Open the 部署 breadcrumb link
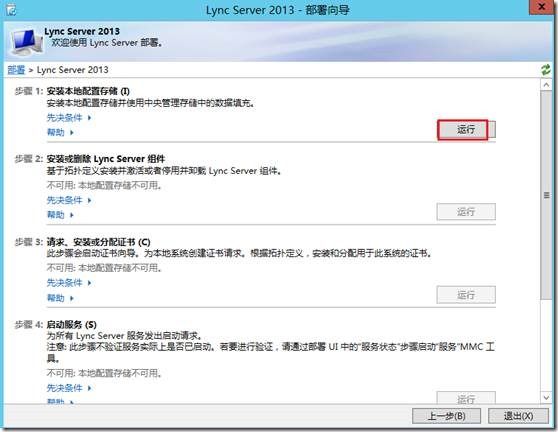 point(16,70)
